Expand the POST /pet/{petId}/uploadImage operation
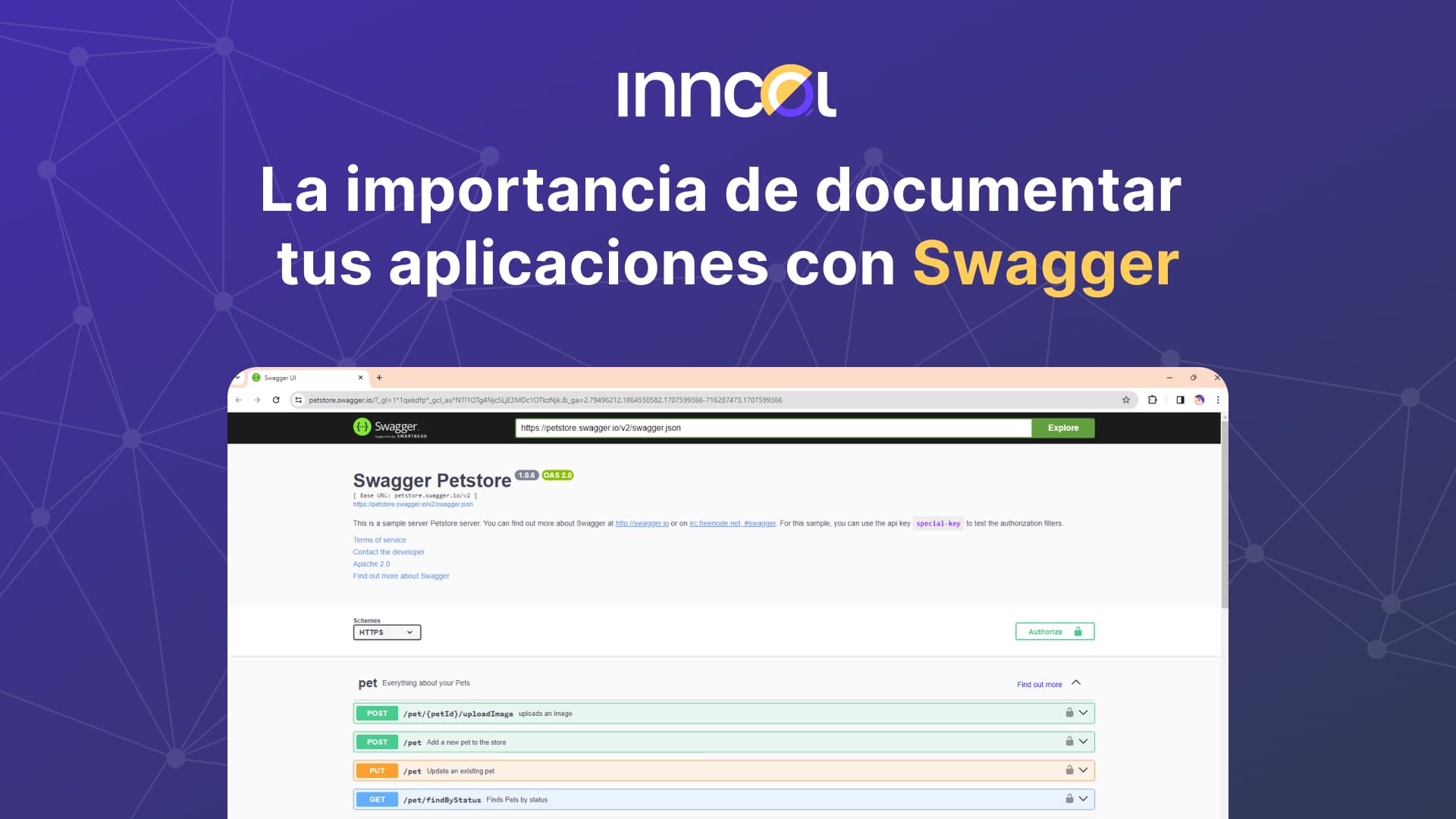The image size is (1456, 819). coord(1084,713)
